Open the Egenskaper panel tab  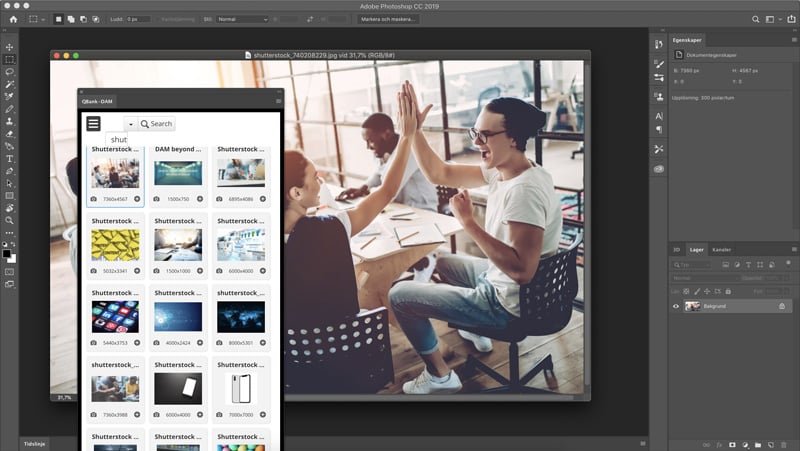[x=687, y=40]
